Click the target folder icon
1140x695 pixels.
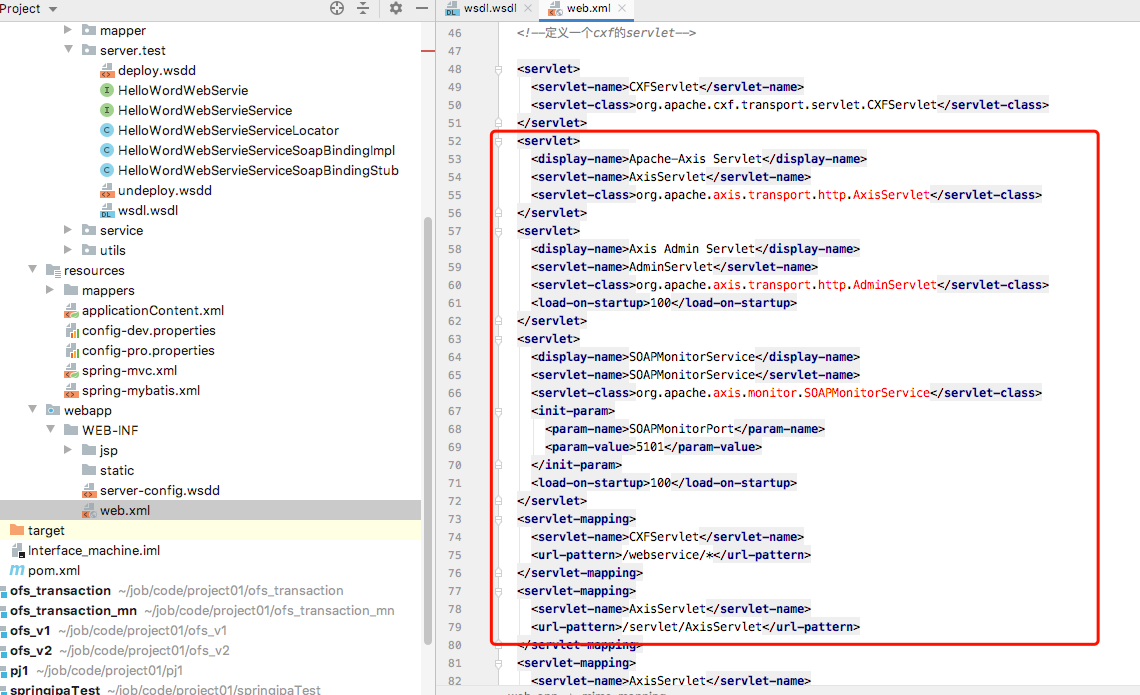[17, 530]
